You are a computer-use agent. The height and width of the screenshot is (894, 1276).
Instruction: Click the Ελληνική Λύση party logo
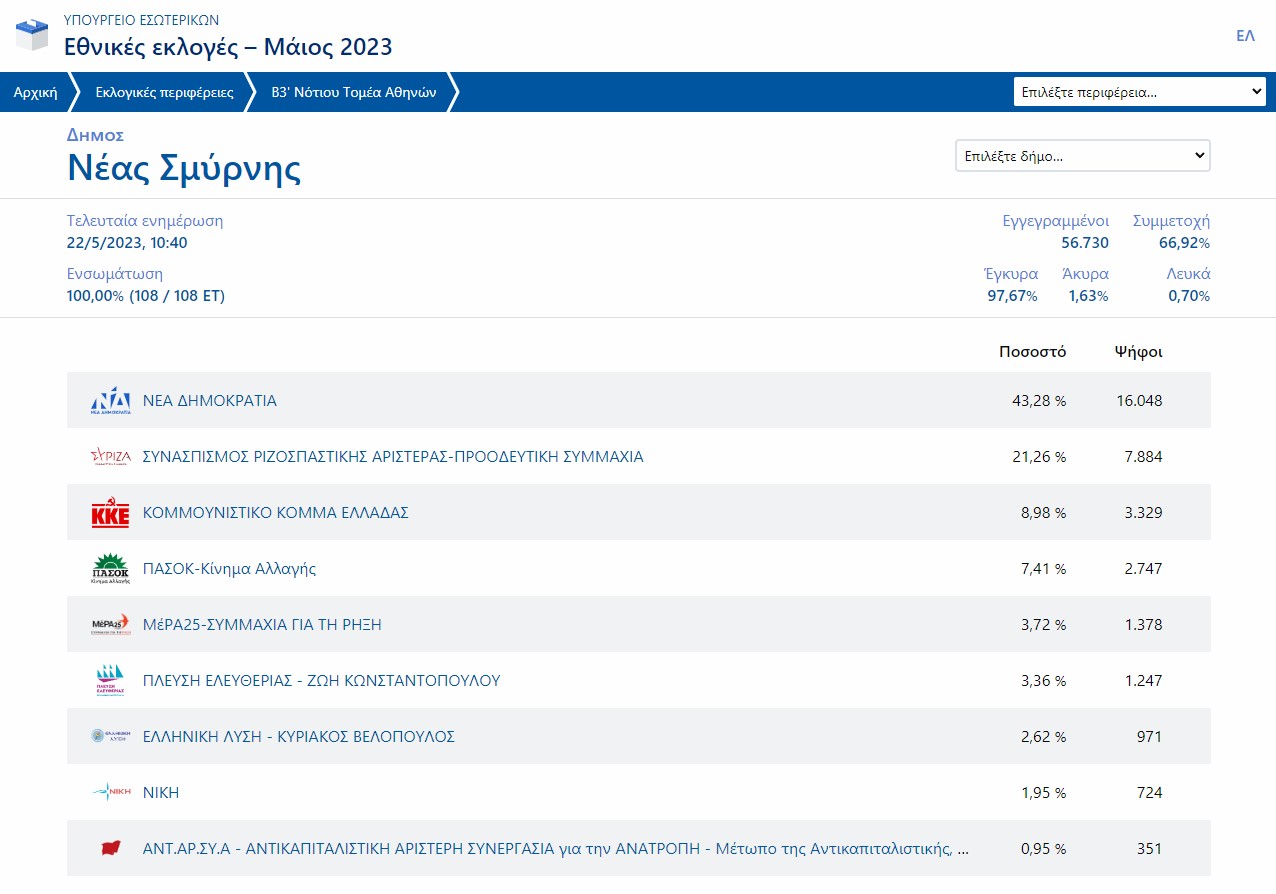point(110,737)
